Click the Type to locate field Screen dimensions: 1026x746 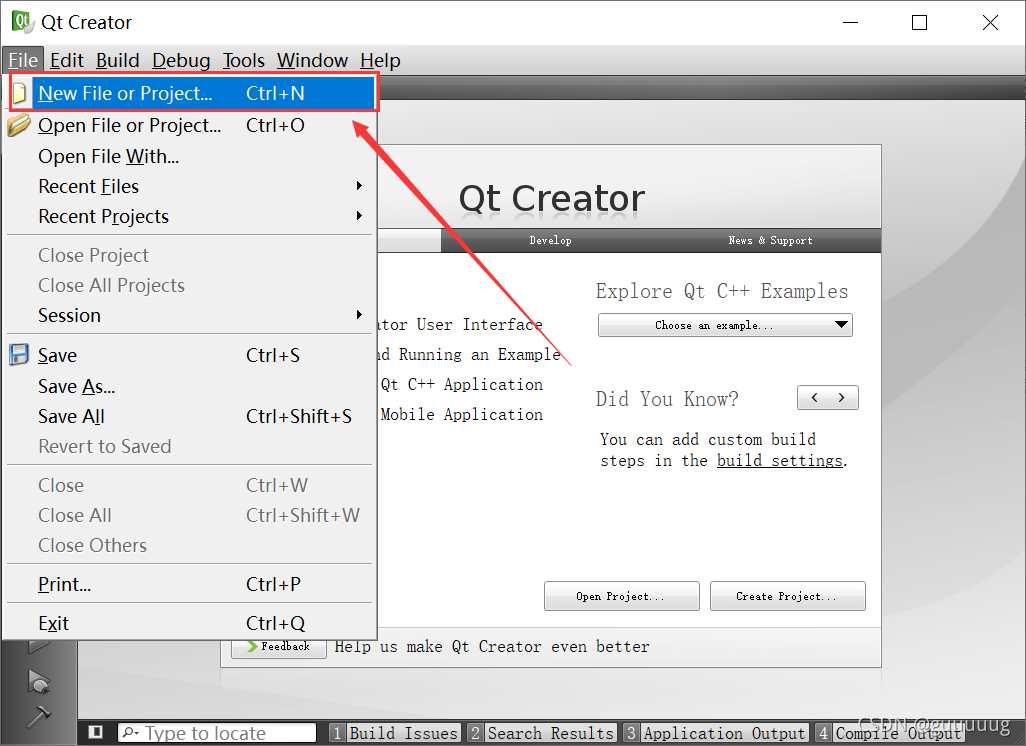click(x=217, y=733)
